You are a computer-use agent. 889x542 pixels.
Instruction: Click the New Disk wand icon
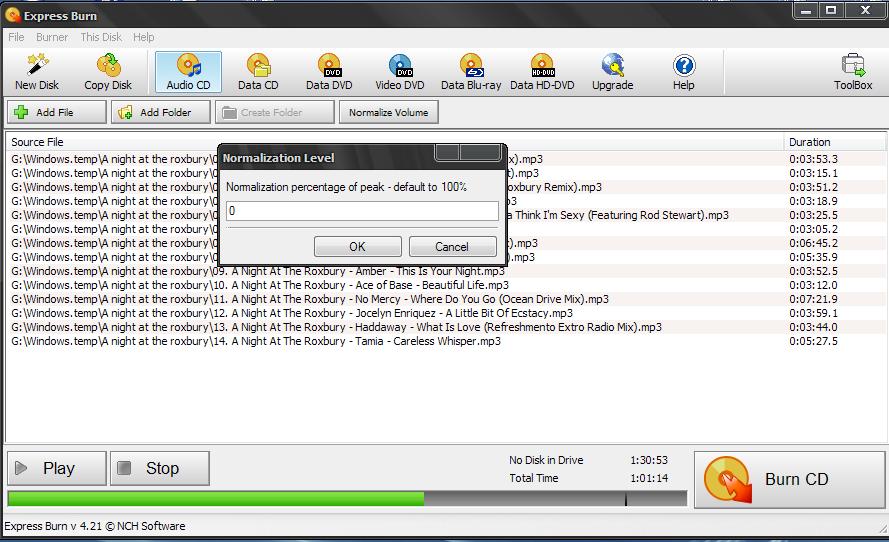pyautogui.click(x=37, y=65)
